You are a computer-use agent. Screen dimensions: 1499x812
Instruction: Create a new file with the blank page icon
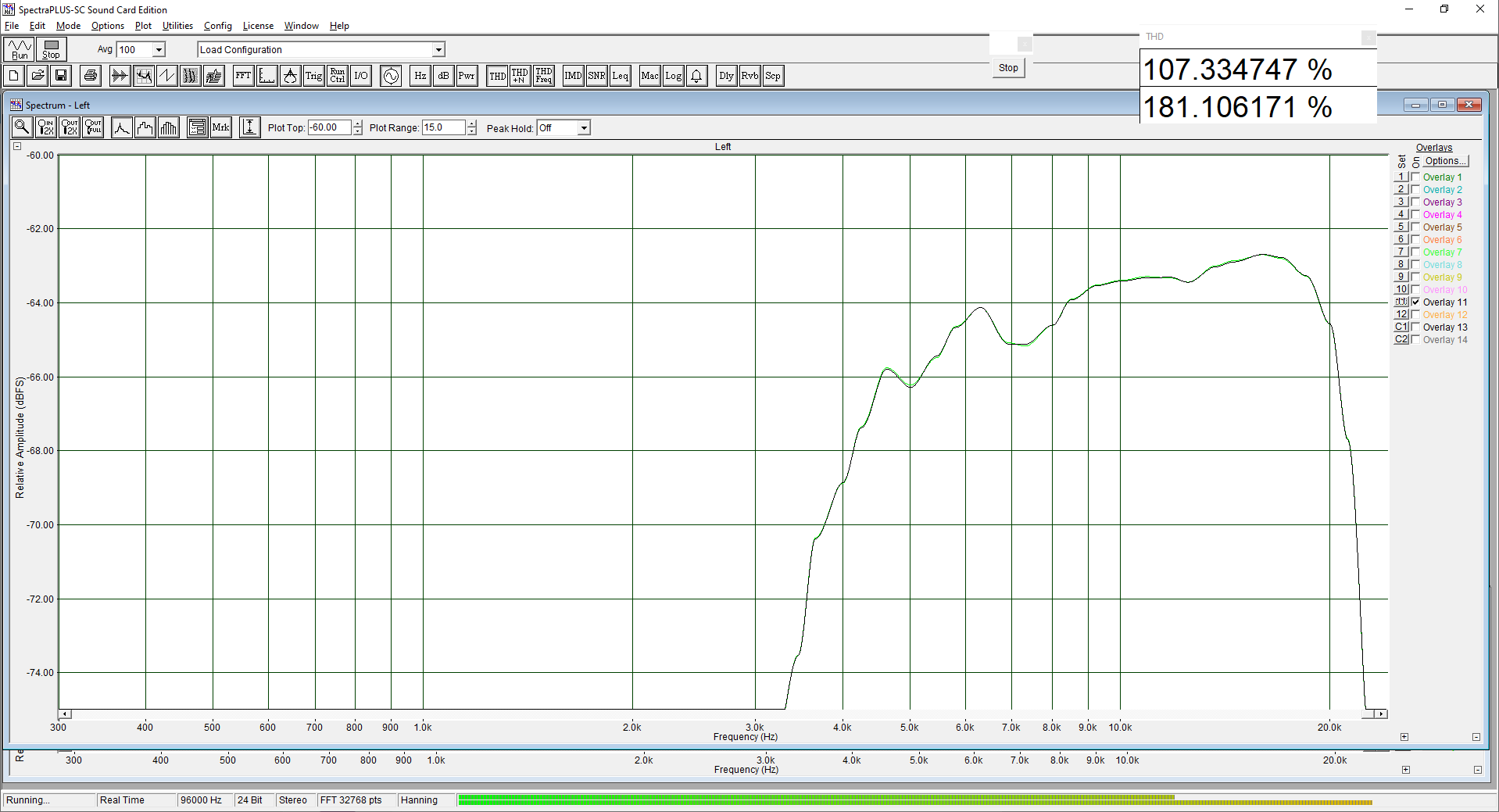click(x=14, y=76)
